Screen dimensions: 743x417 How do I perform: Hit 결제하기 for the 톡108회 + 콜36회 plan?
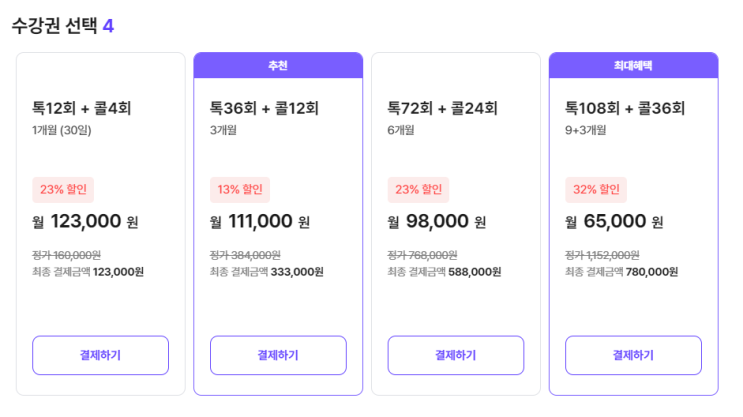click(x=633, y=355)
